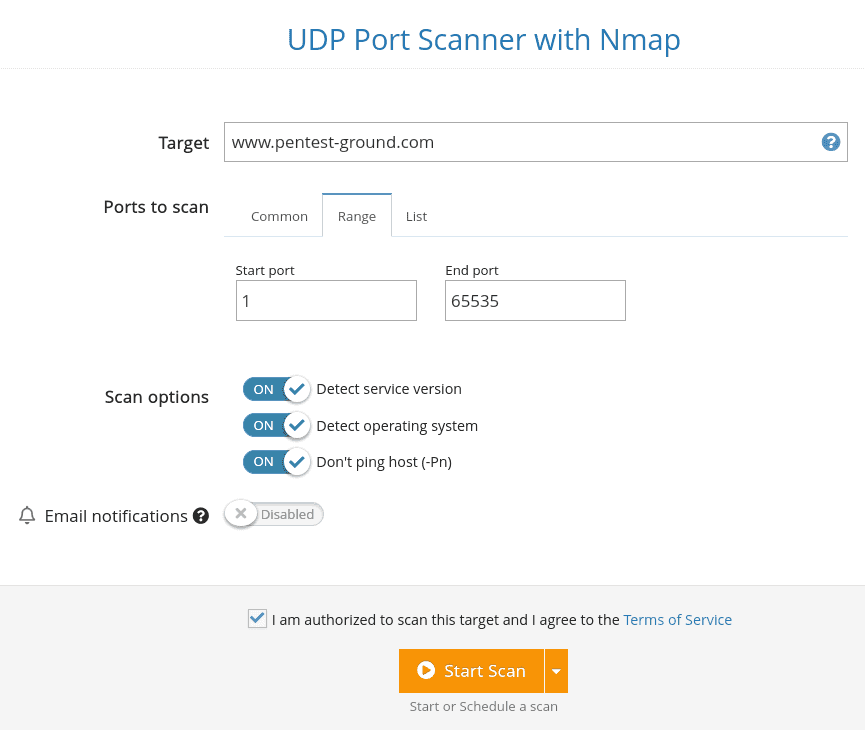Image resolution: width=865 pixels, height=730 pixels.
Task: Open the Range ports tab
Action: pyautogui.click(x=356, y=215)
